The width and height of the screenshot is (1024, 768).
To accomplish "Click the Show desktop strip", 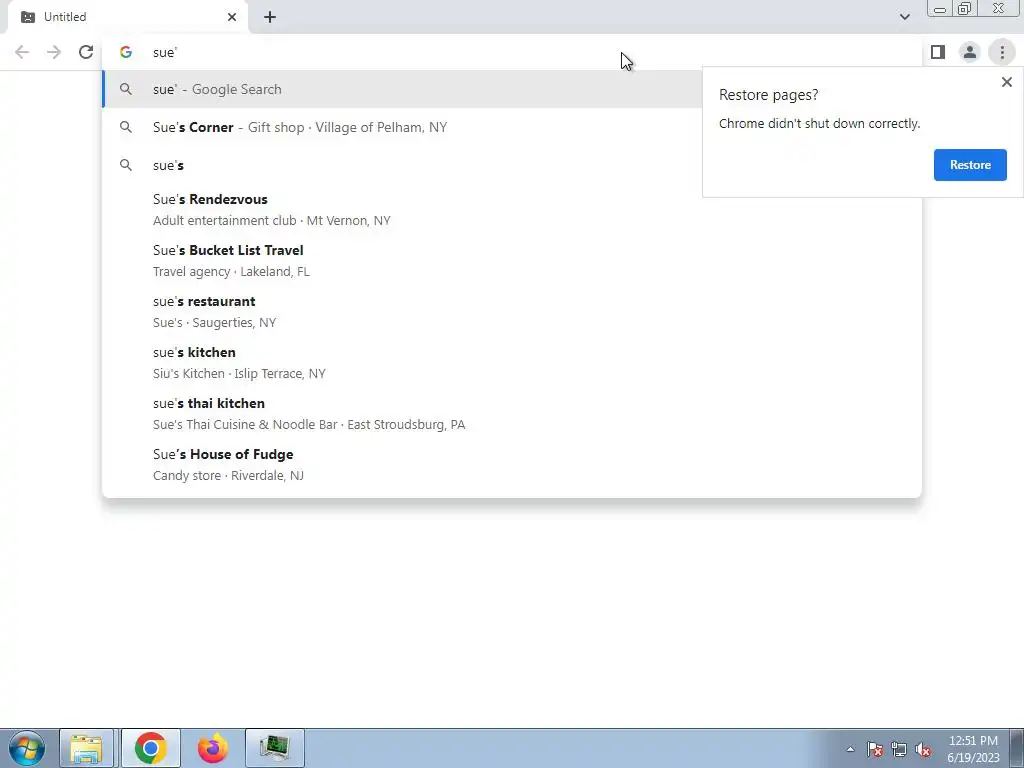I will (x=1017, y=748).
